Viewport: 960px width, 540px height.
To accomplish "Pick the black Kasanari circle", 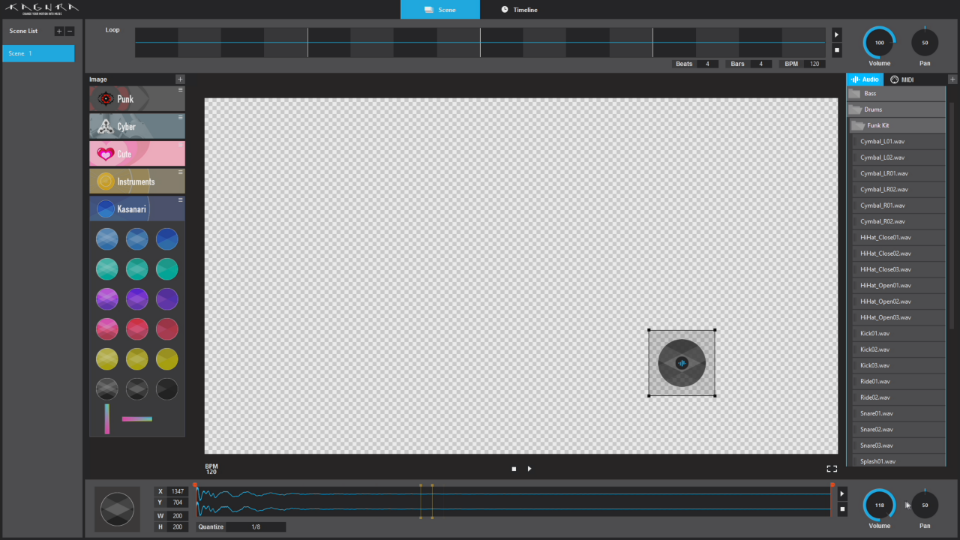I will point(167,389).
